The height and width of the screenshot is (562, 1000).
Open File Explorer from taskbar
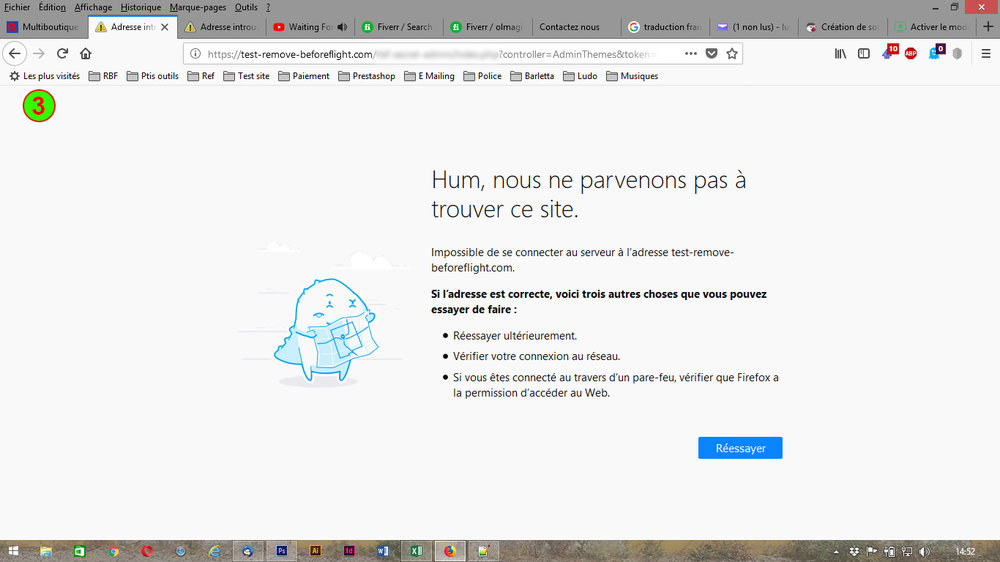point(46,551)
